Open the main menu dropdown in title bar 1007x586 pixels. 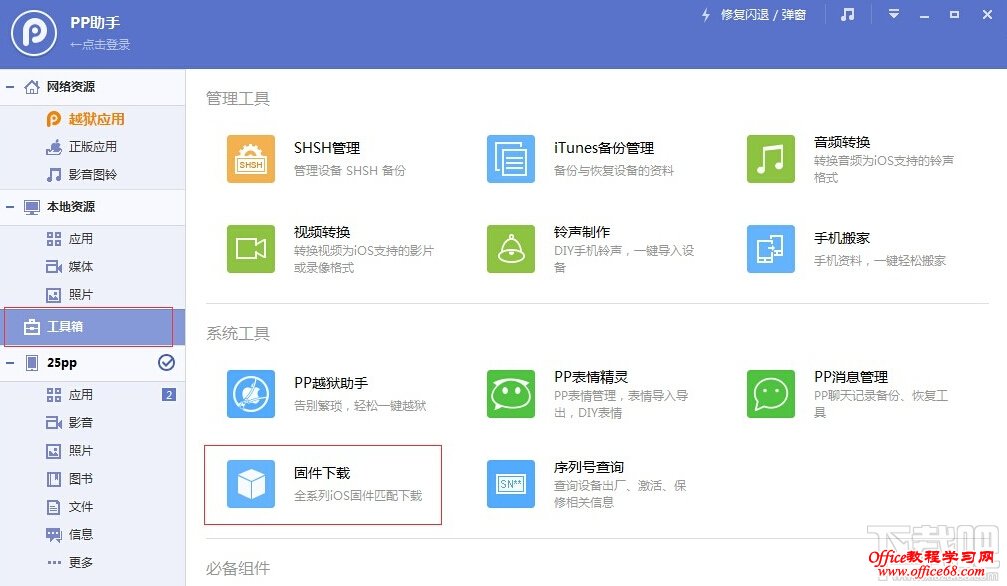[894, 14]
